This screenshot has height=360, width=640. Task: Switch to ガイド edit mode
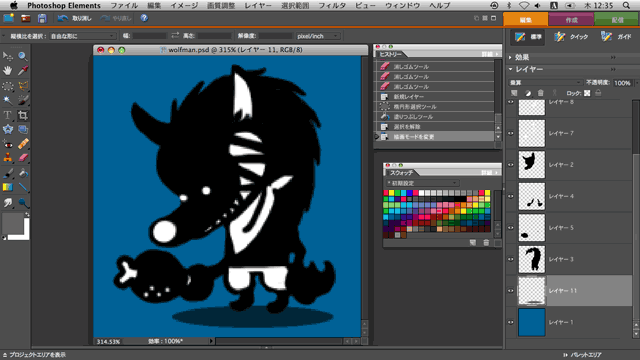tap(616, 37)
